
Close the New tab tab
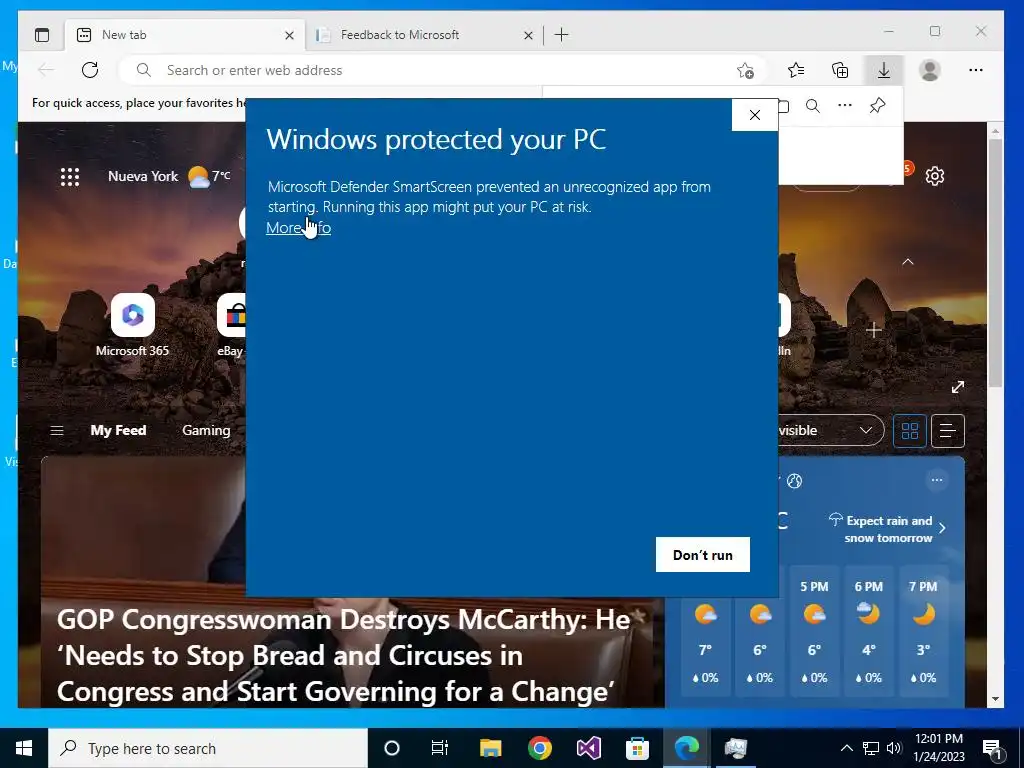(x=289, y=36)
